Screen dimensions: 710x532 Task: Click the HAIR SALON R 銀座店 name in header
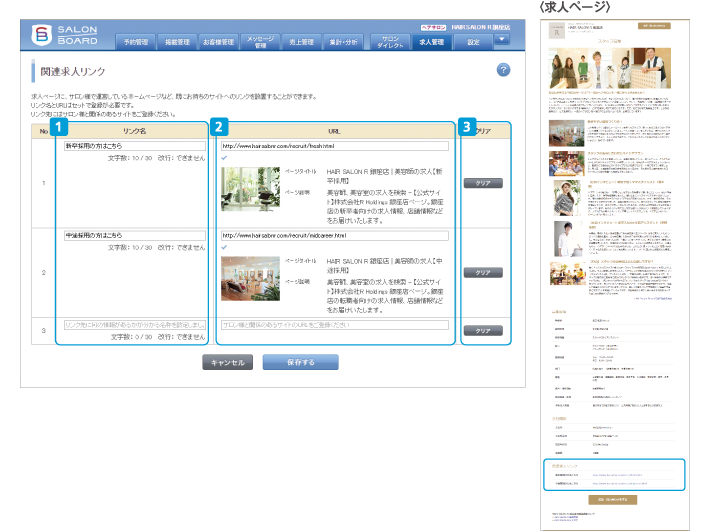(x=481, y=27)
